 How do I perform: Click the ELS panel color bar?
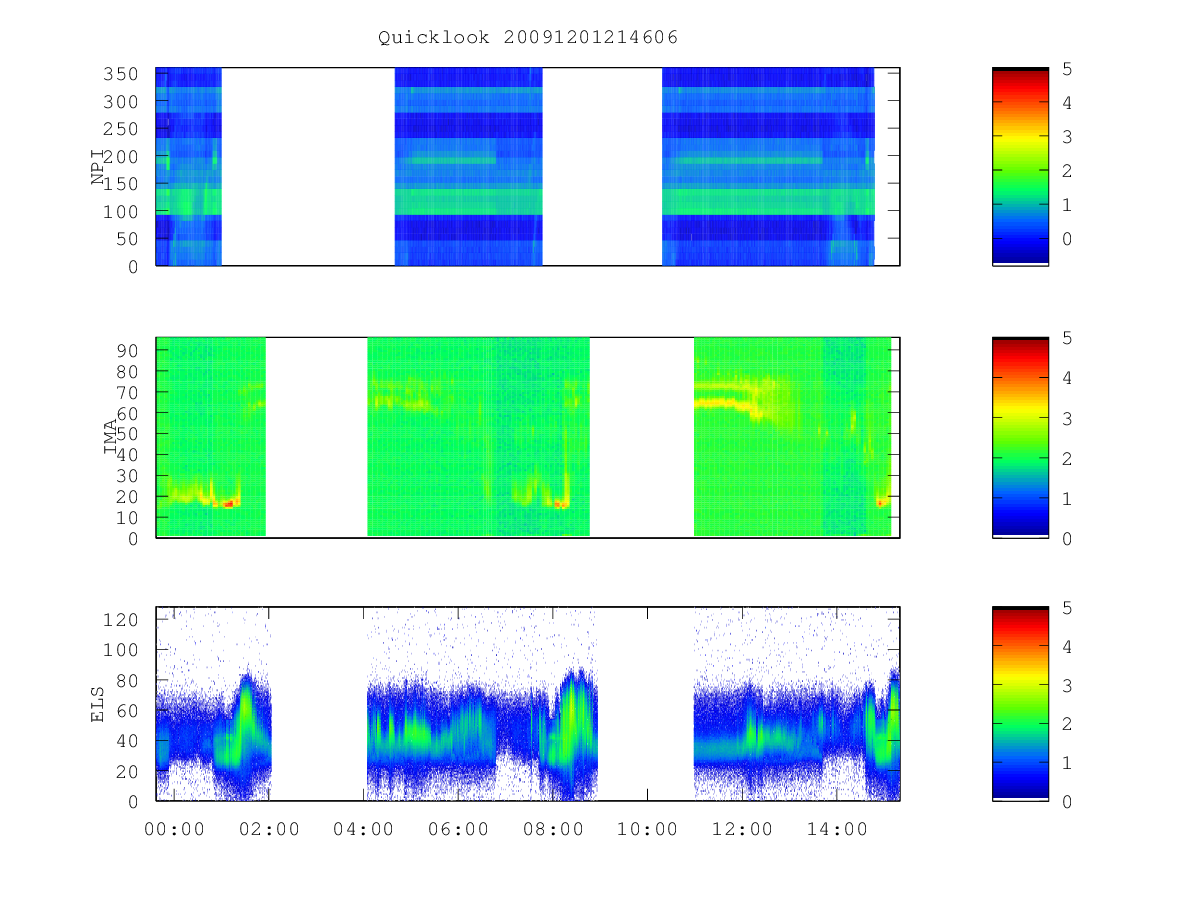point(1020,703)
